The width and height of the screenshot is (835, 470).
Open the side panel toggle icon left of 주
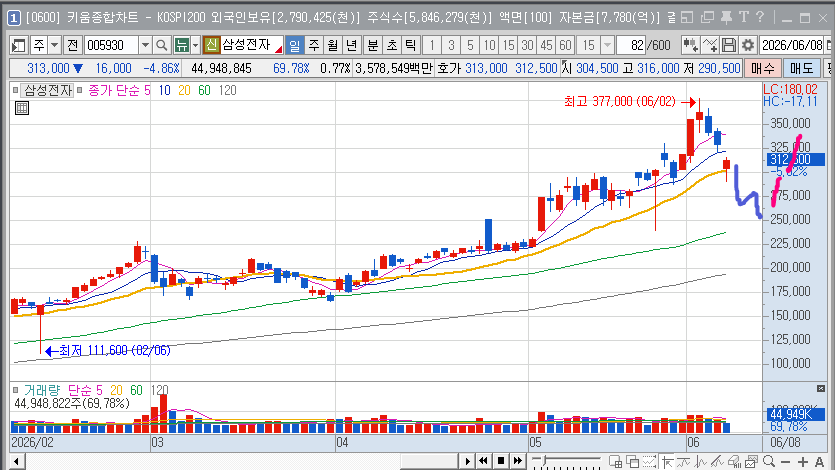point(19,45)
